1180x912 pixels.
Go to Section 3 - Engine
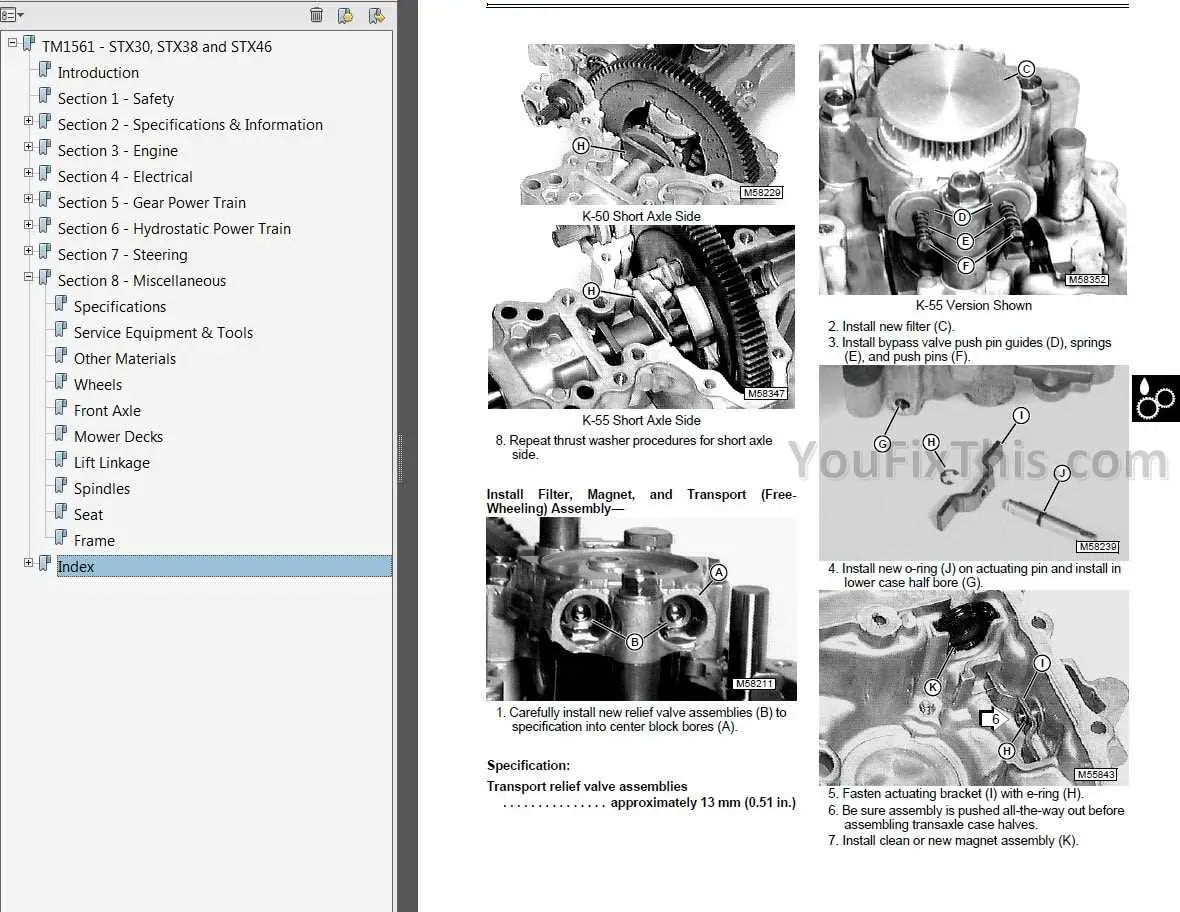117,150
